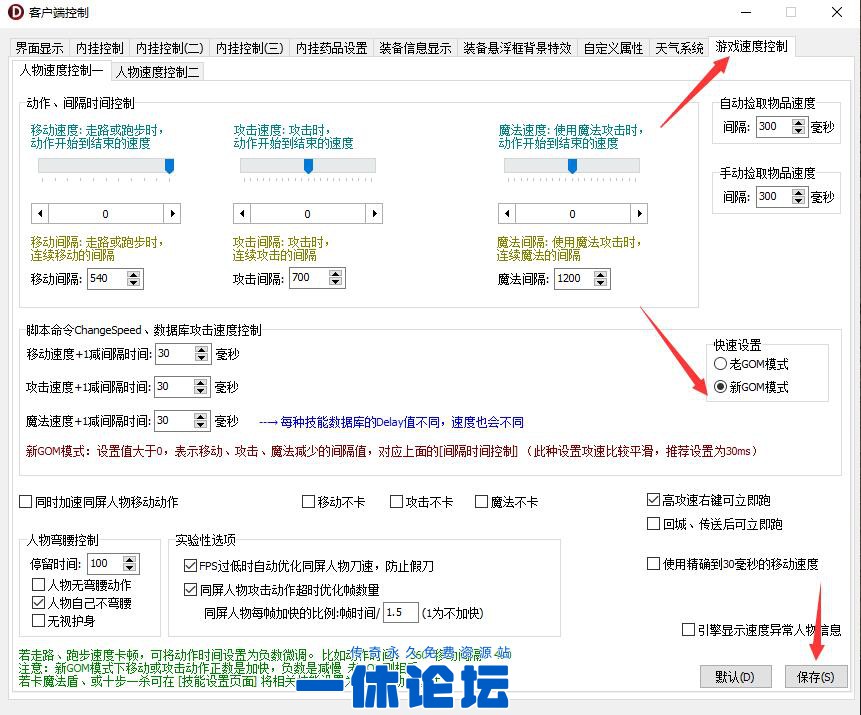
Task: Switch to 内挂控制(二) tab
Action: [x=170, y=48]
